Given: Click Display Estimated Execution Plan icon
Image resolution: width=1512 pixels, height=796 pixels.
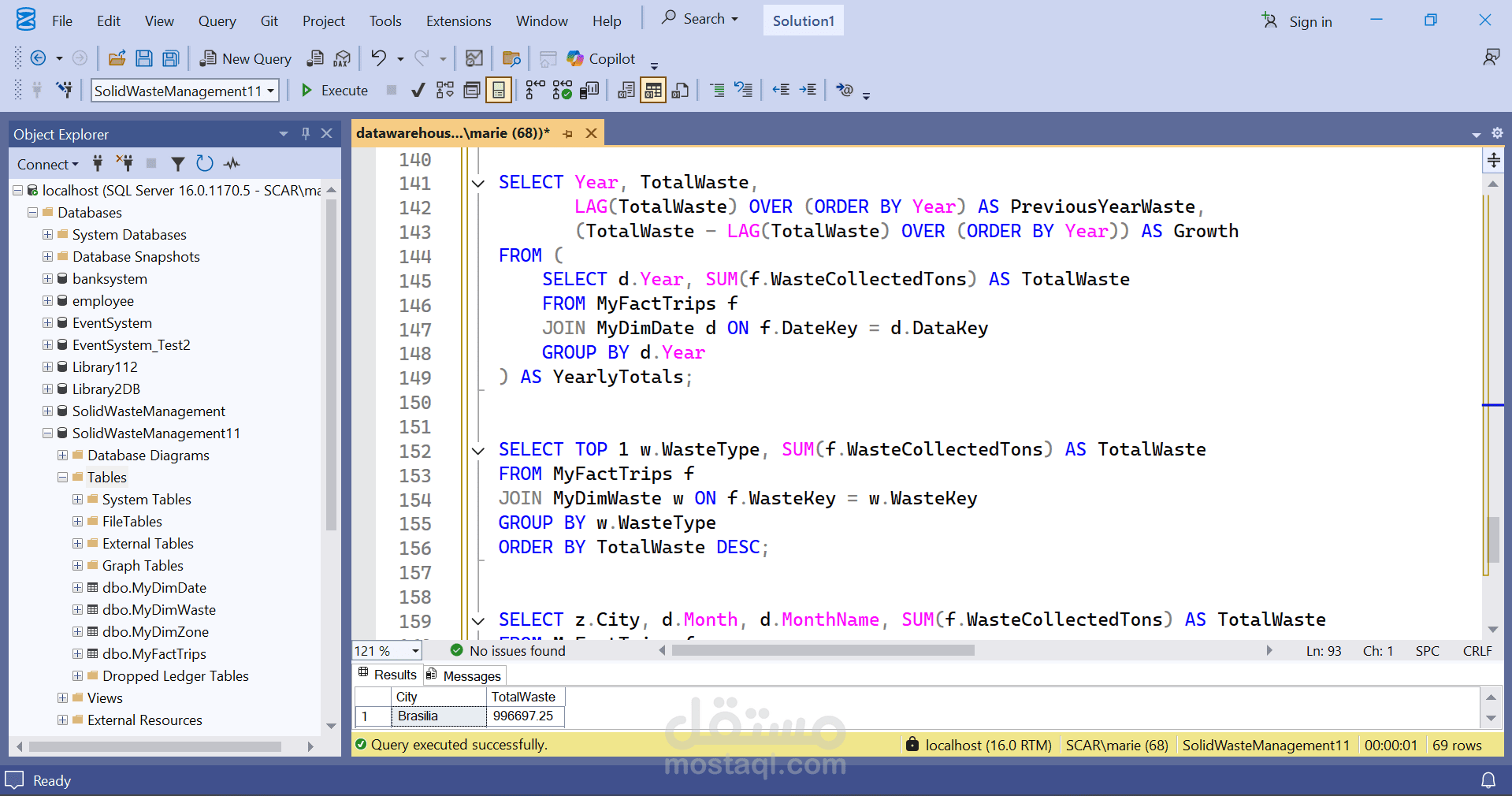Looking at the screenshot, I should coord(445,90).
